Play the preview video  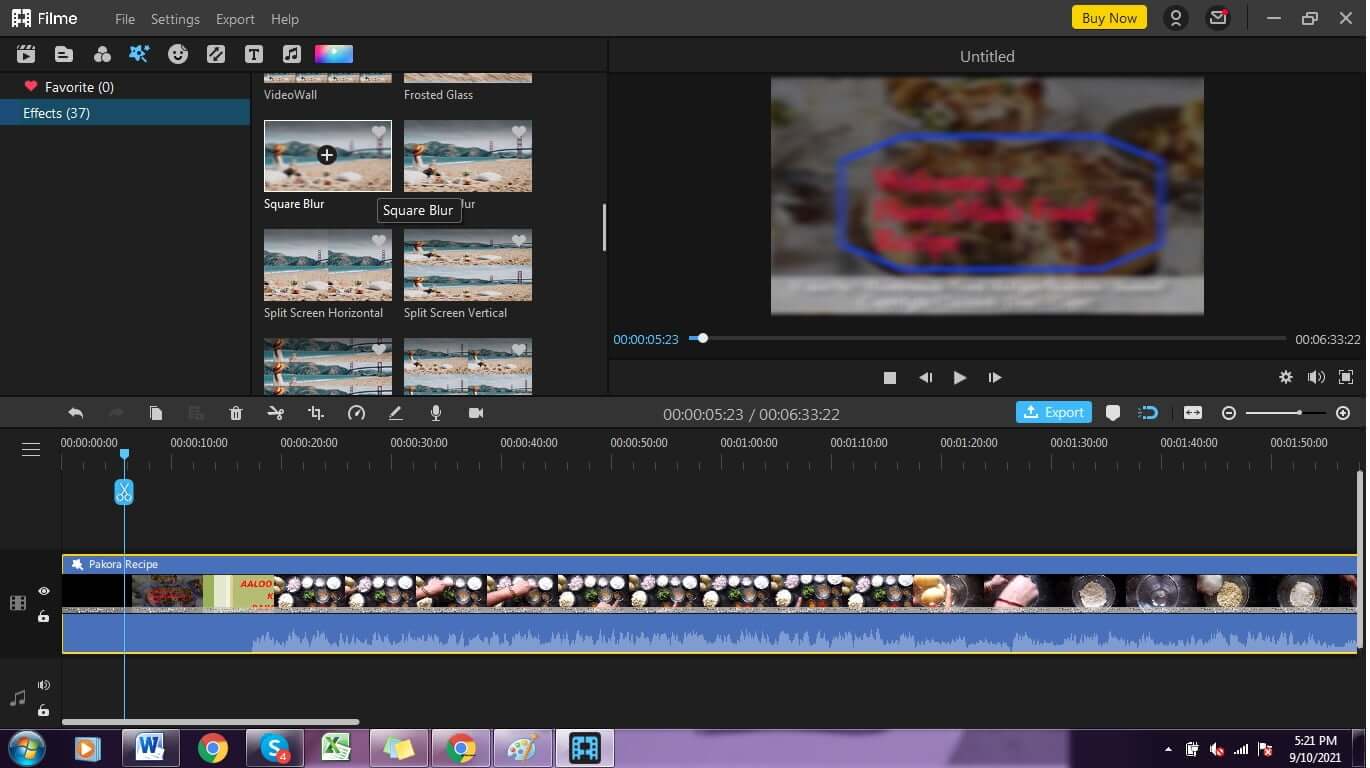click(960, 377)
